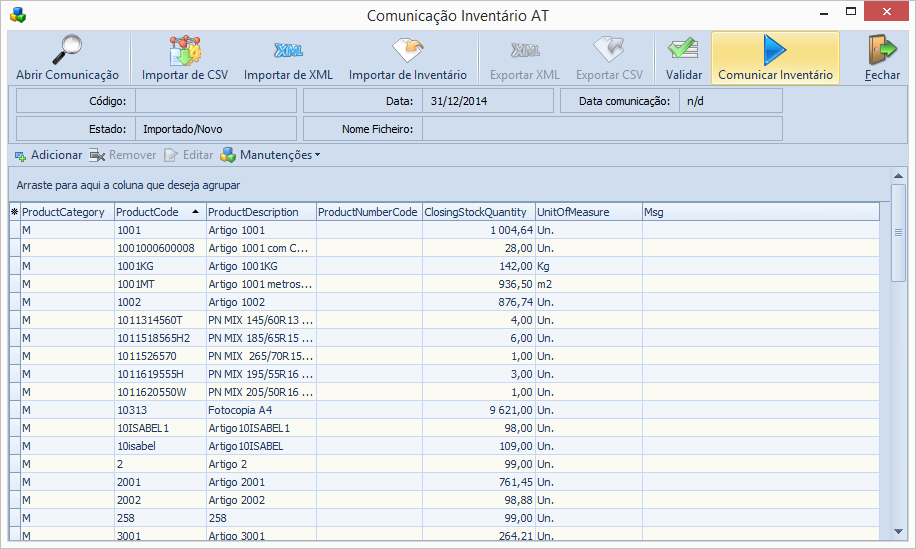Click the Editar pencil icon
The width and height of the screenshot is (916, 549).
click(x=171, y=155)
